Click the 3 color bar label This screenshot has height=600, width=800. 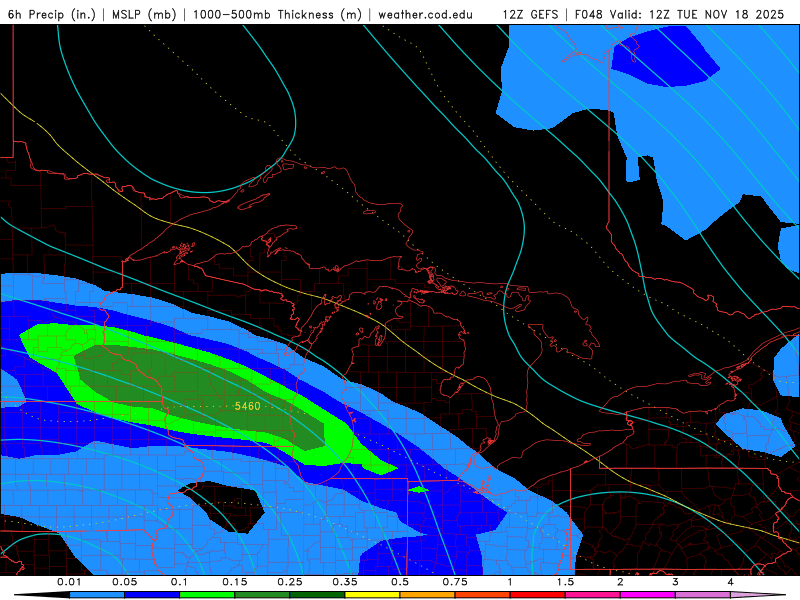(676, 582)
